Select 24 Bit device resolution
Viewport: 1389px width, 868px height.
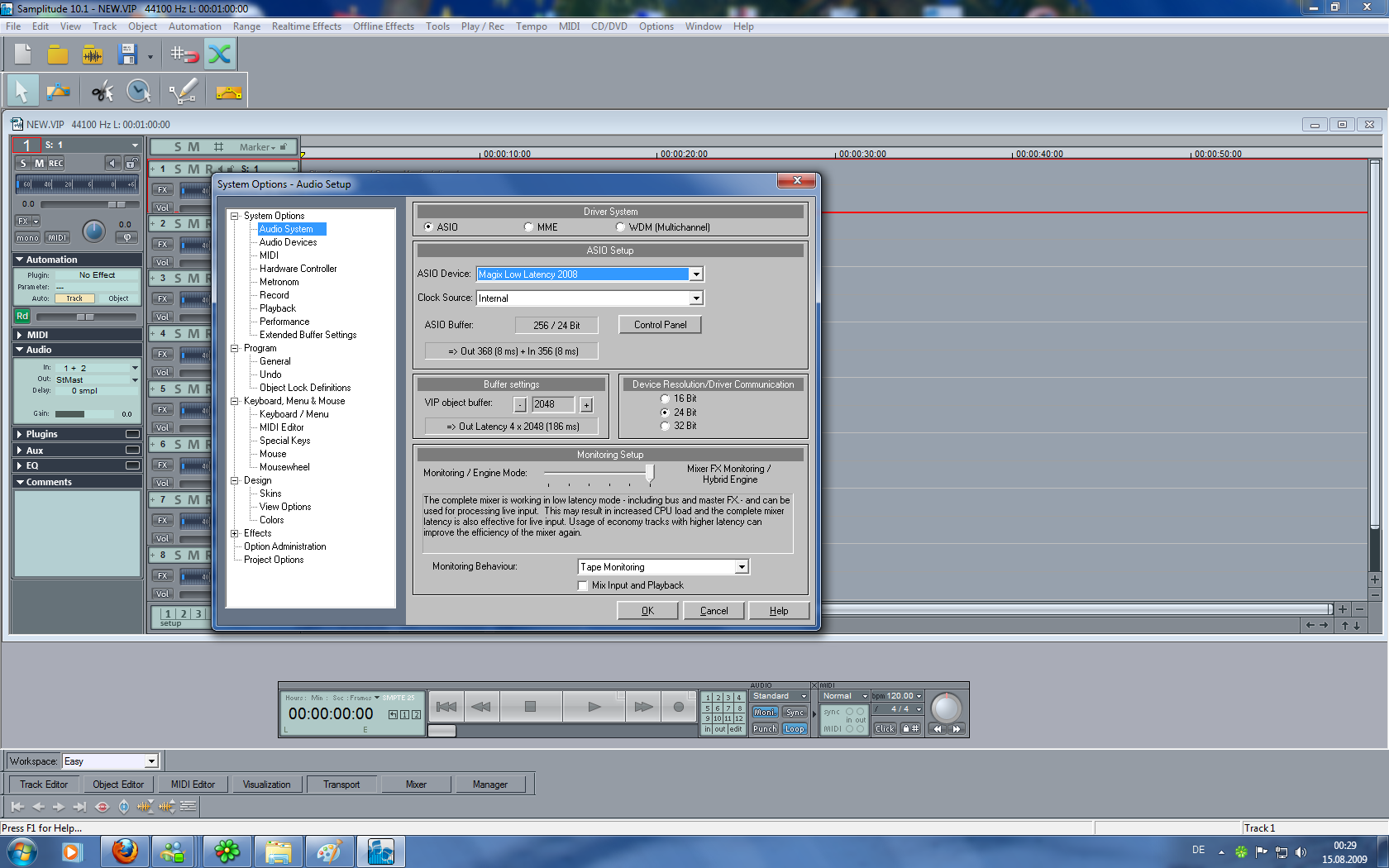[x=665, y=412]
